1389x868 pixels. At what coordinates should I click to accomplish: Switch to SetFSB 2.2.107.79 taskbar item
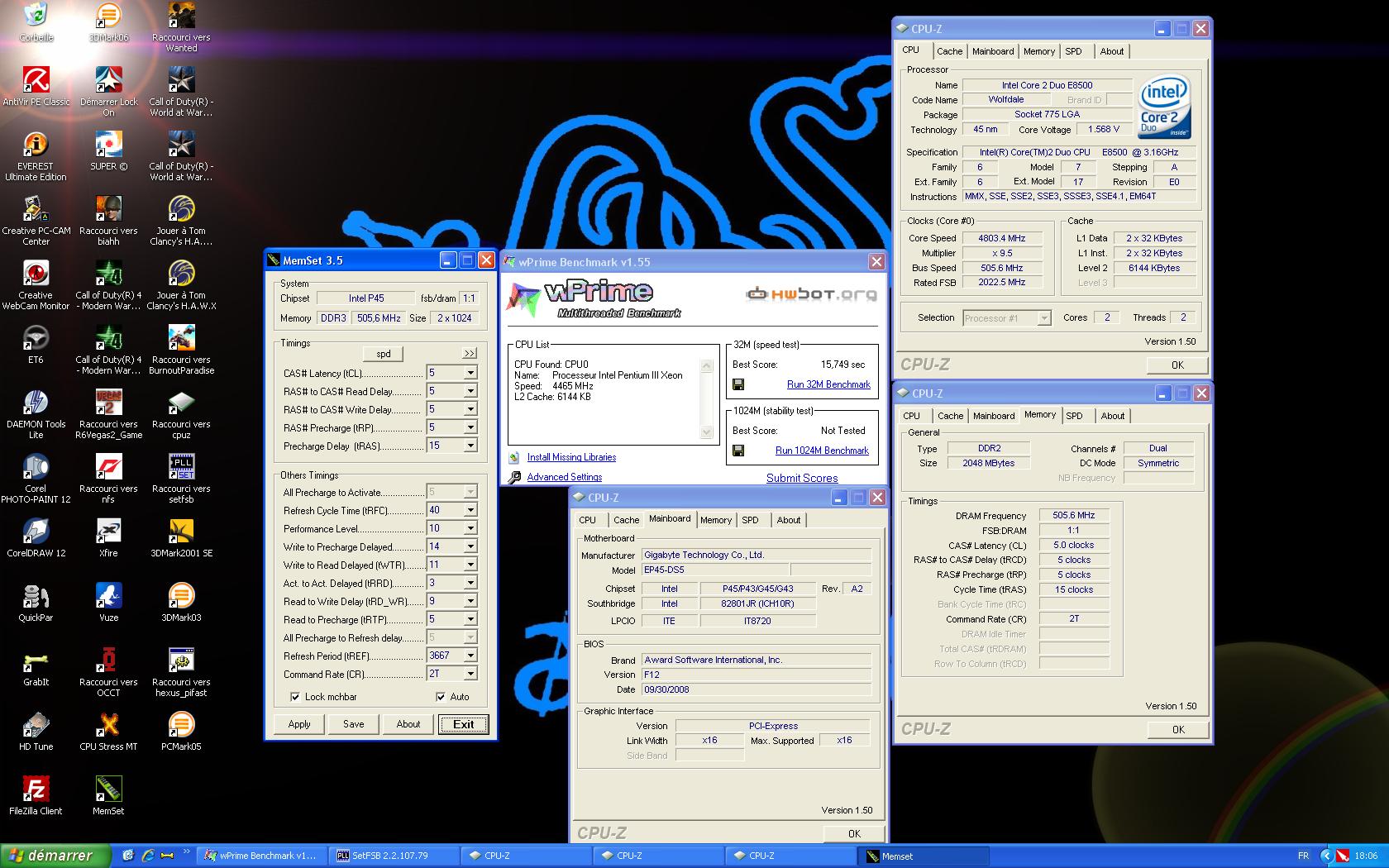(x=394, y=856)
